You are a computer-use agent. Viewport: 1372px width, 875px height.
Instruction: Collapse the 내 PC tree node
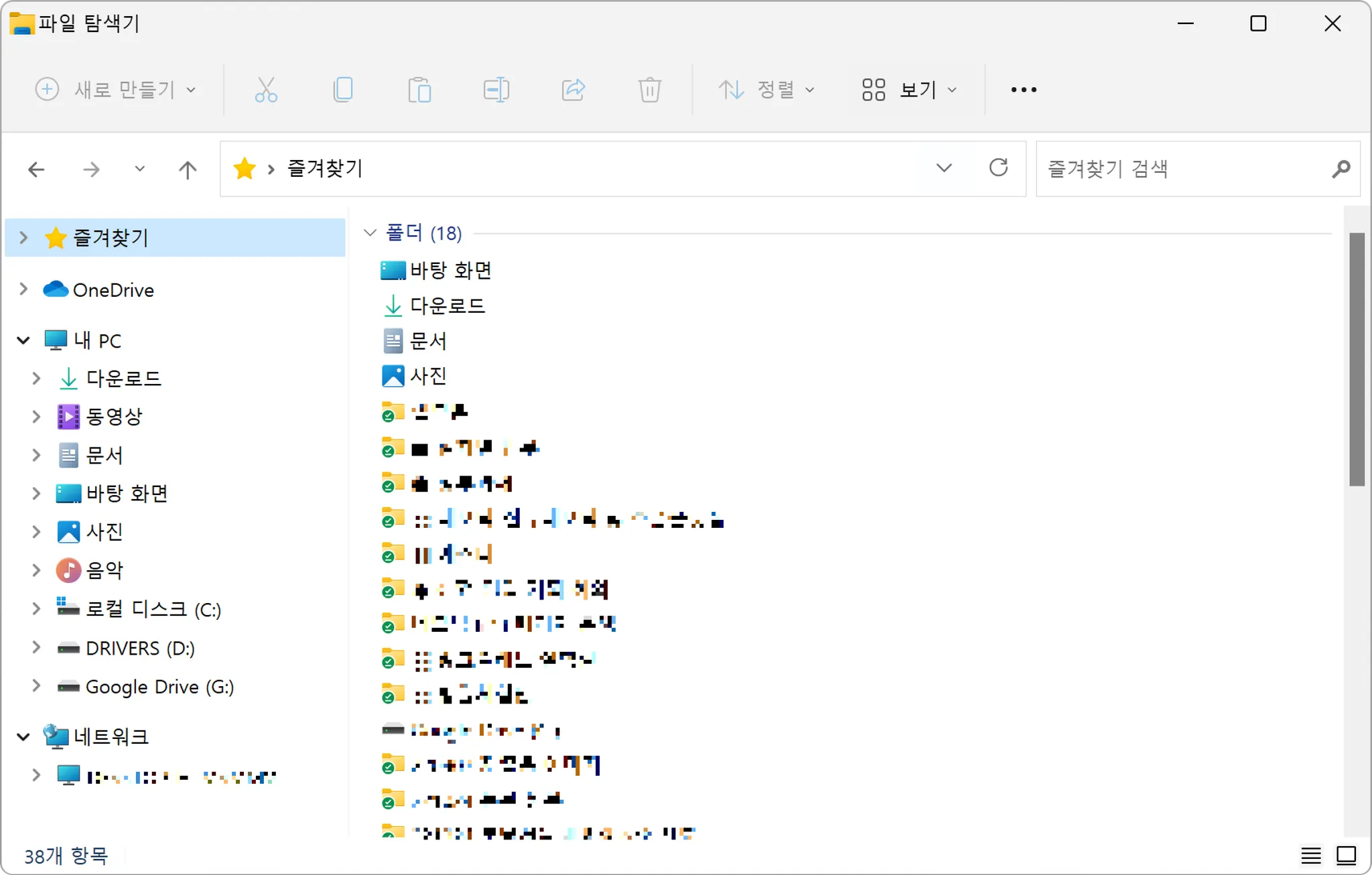tap(23, 340)
